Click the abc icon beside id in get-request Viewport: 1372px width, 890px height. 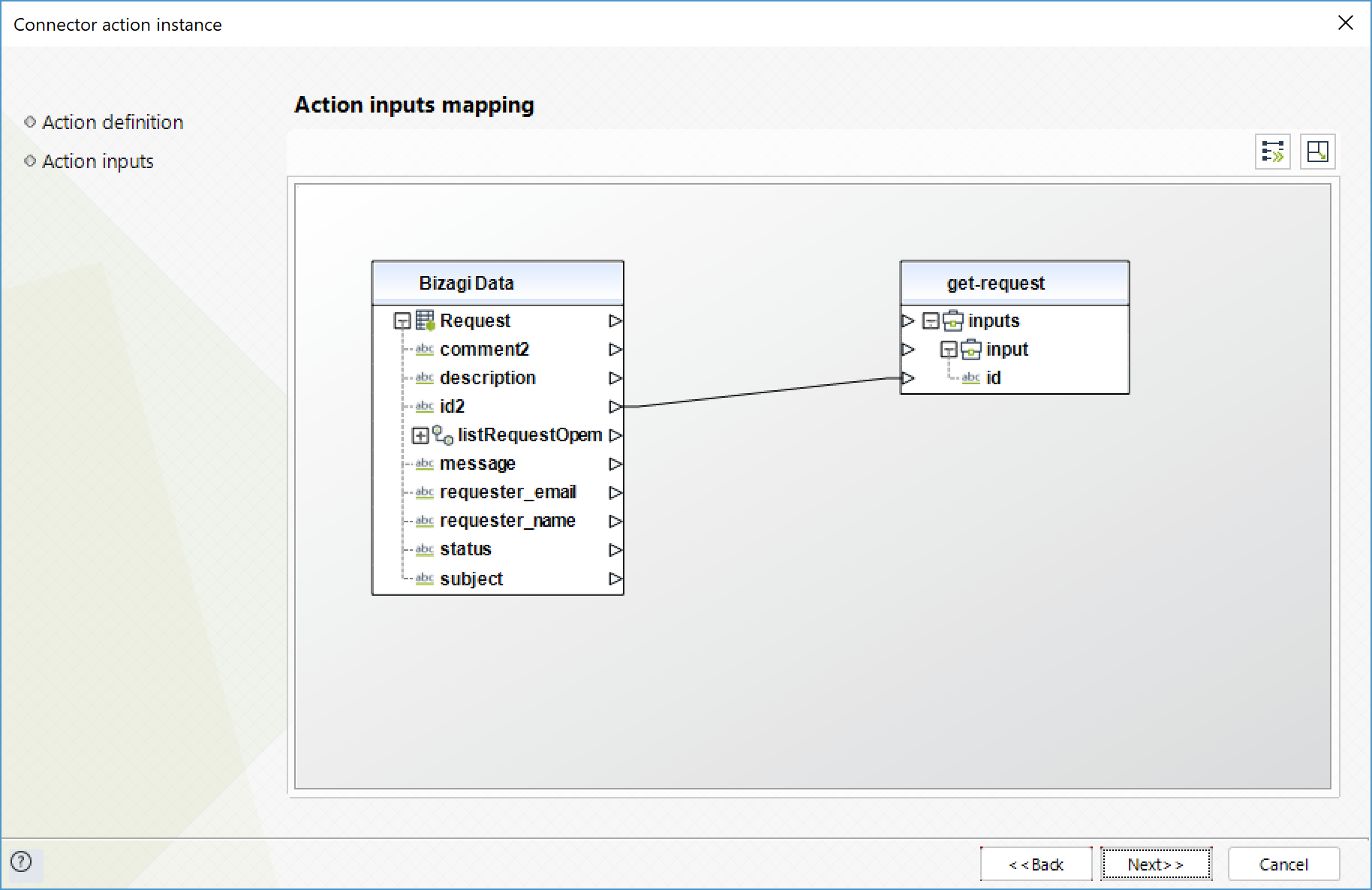coord(971,378)
